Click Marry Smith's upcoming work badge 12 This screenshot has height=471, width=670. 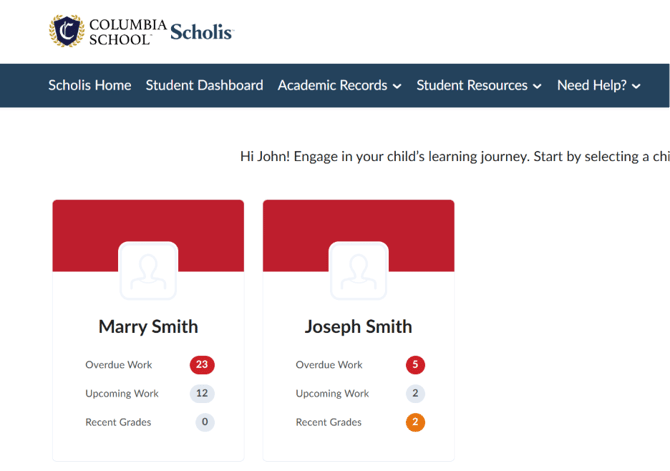tap(202, 393)
